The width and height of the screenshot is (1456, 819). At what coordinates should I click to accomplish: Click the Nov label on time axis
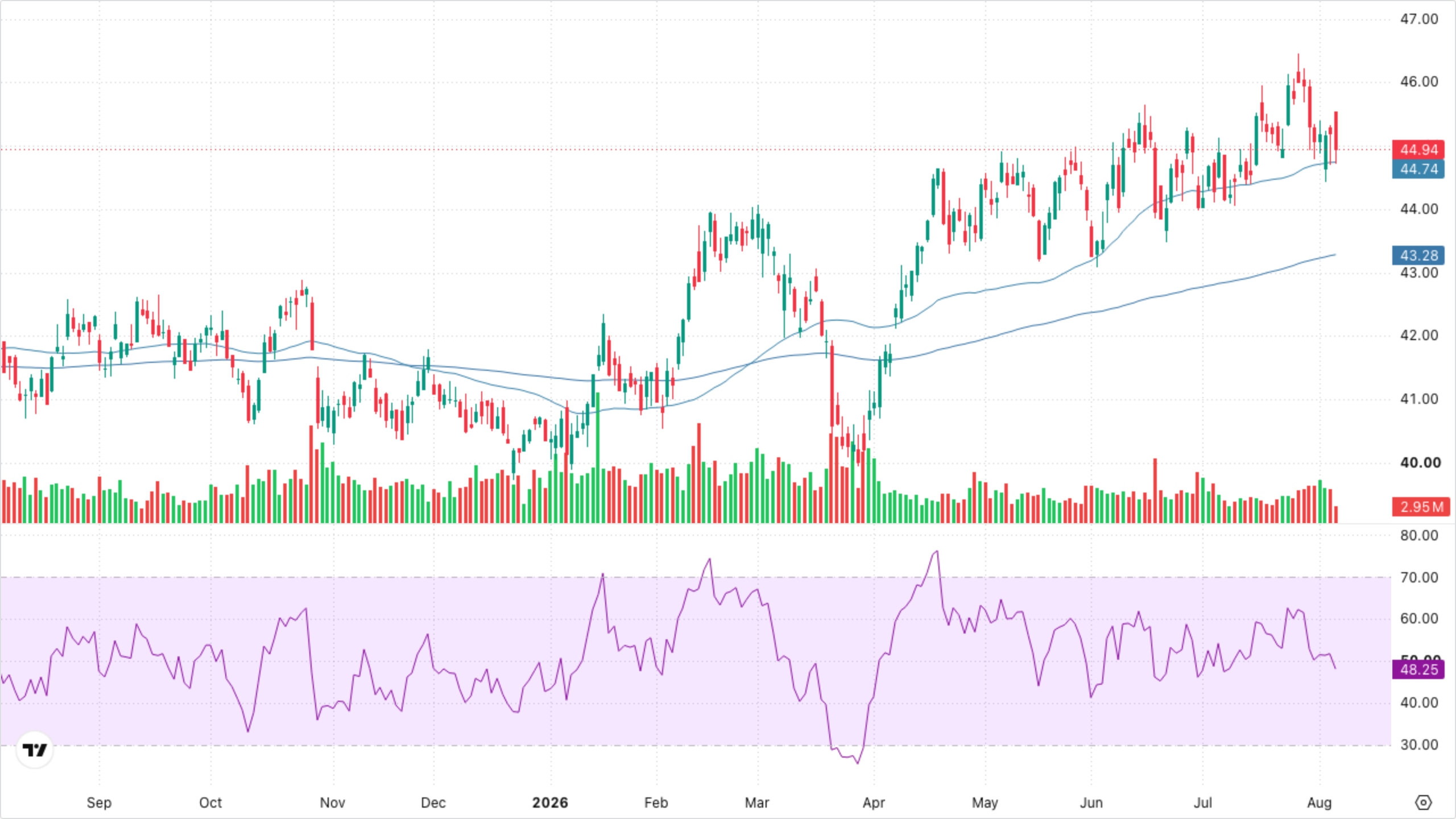(332, 803)
